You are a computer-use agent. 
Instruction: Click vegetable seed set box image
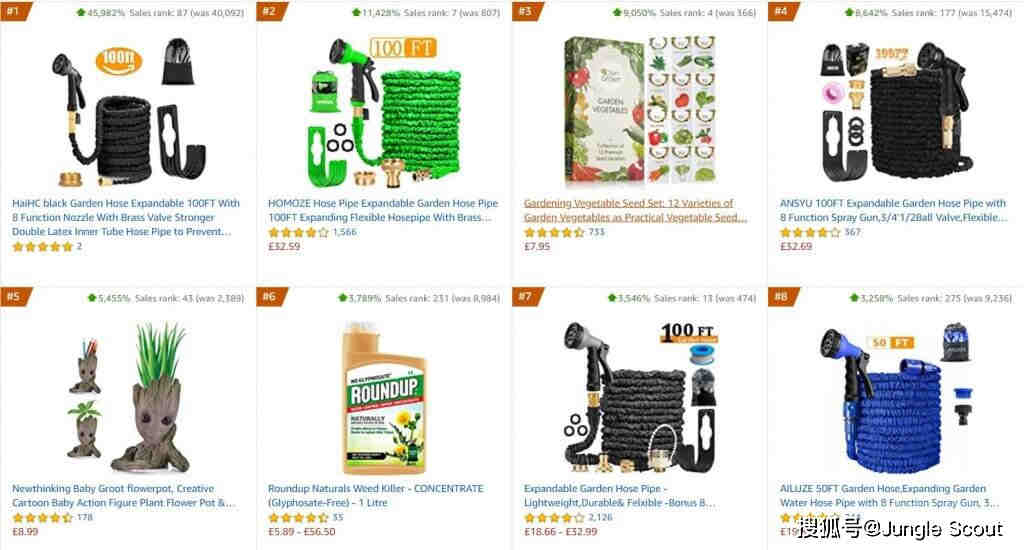(640, 110)
